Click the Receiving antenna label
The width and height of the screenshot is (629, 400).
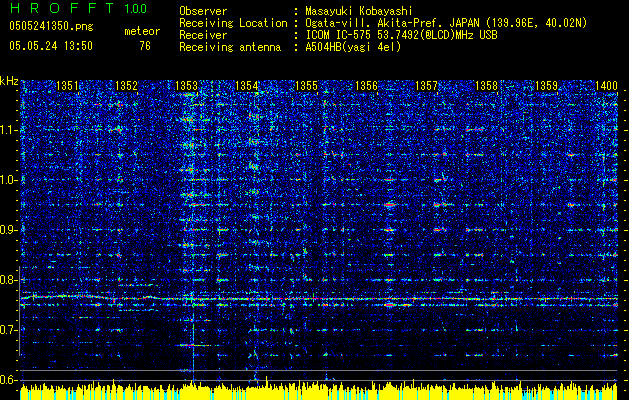[230, 47]
